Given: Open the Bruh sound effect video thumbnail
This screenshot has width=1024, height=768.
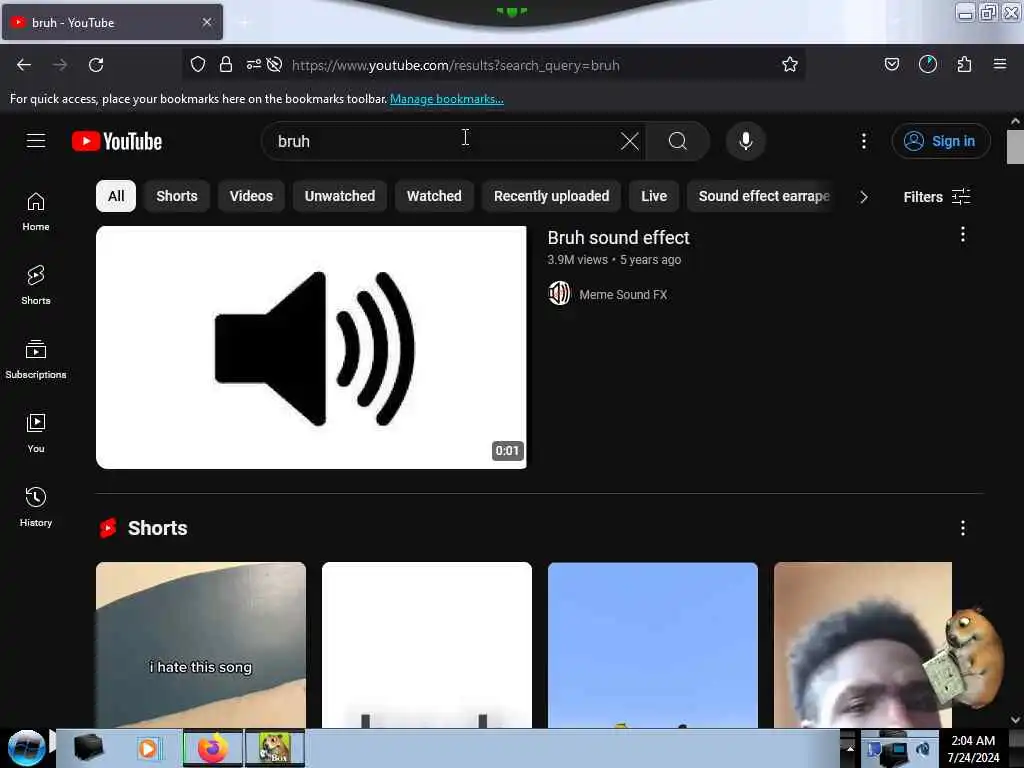Looking at the screenshot, I should (x=311, y=347).
